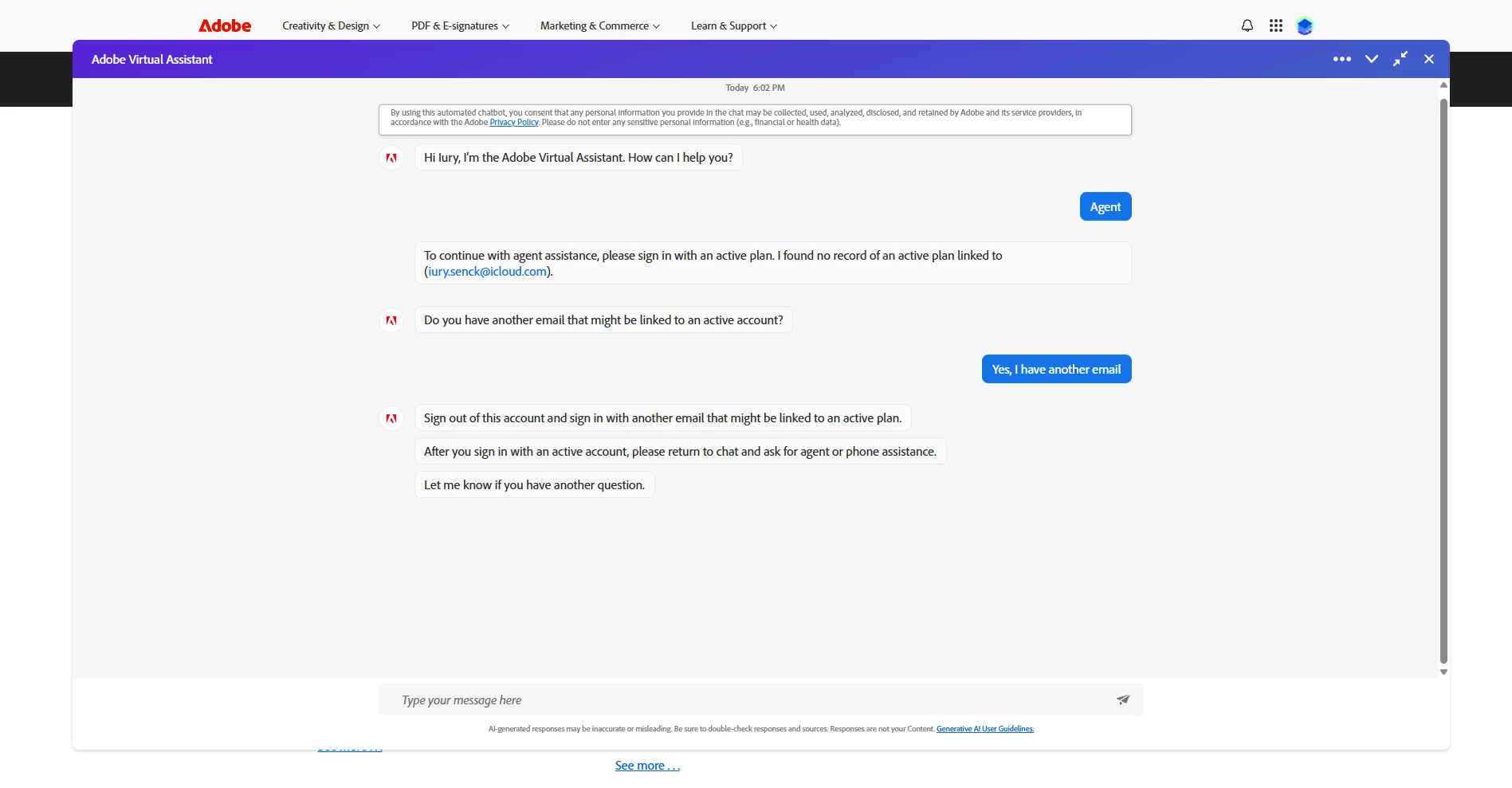Open the apps grid launcher icon
The image size is (1512, 788).
click(x=1276, y=25)
